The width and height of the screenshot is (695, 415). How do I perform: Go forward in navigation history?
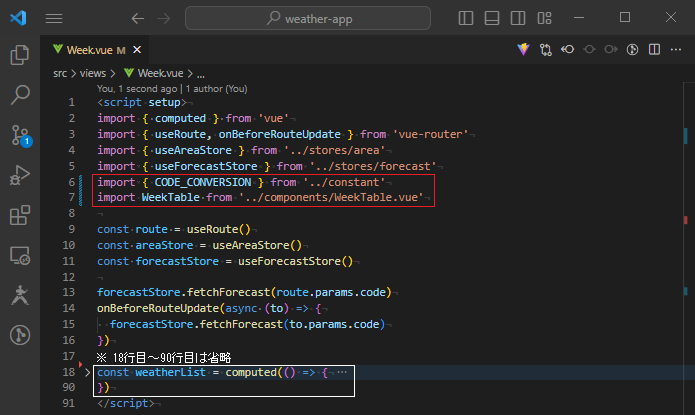pos(164,18)
